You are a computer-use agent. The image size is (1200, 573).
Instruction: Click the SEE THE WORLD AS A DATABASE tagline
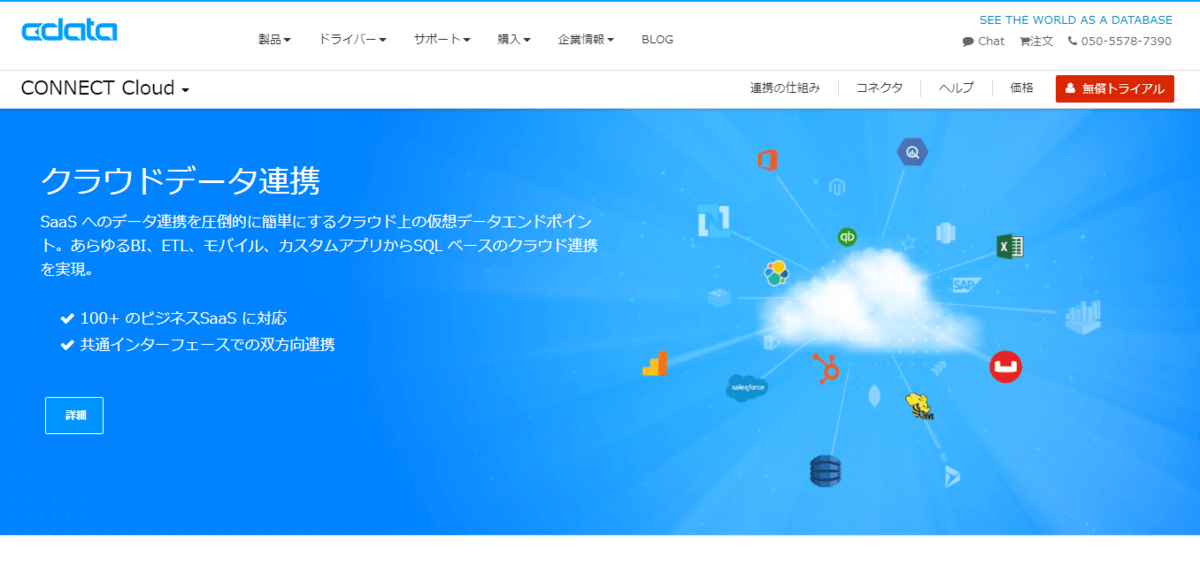tap(1076, 20)
